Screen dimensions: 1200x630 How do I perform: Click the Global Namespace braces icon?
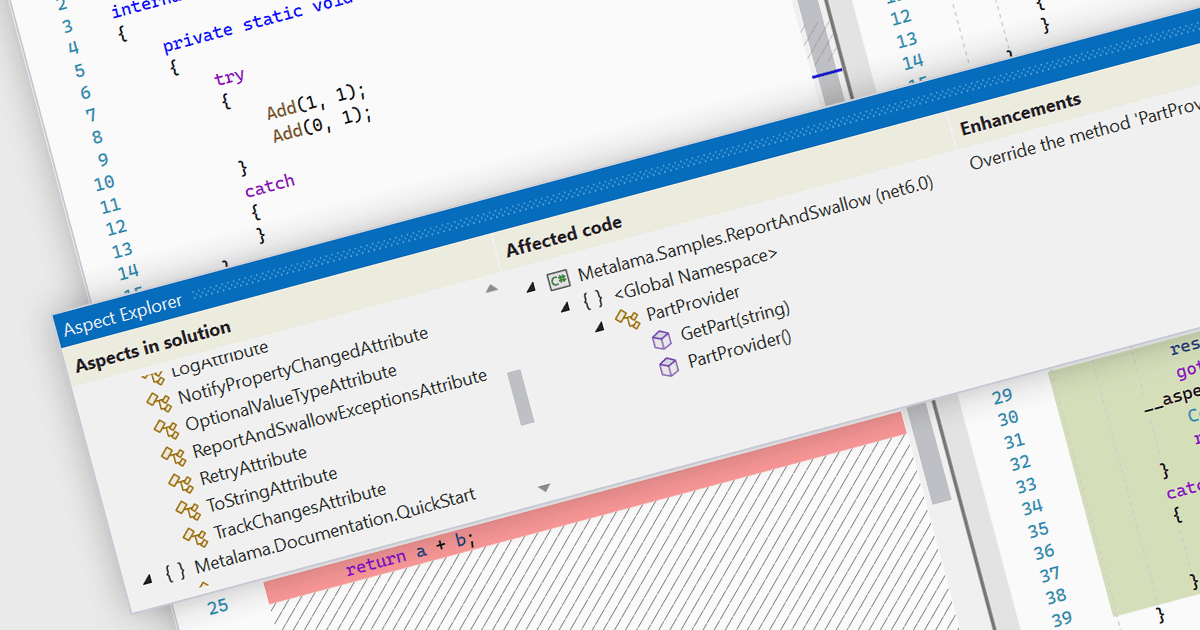click(593, 298)
